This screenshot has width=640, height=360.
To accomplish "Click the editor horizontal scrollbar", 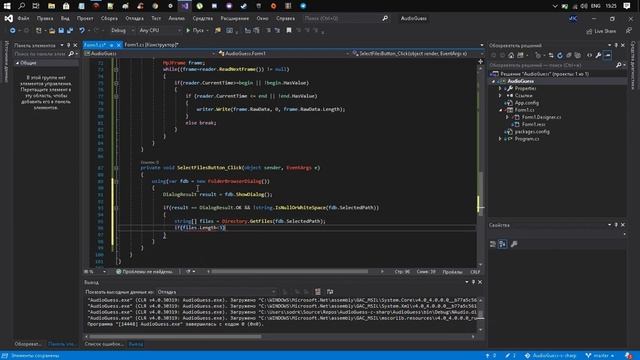I will click(x=290, y=271).
